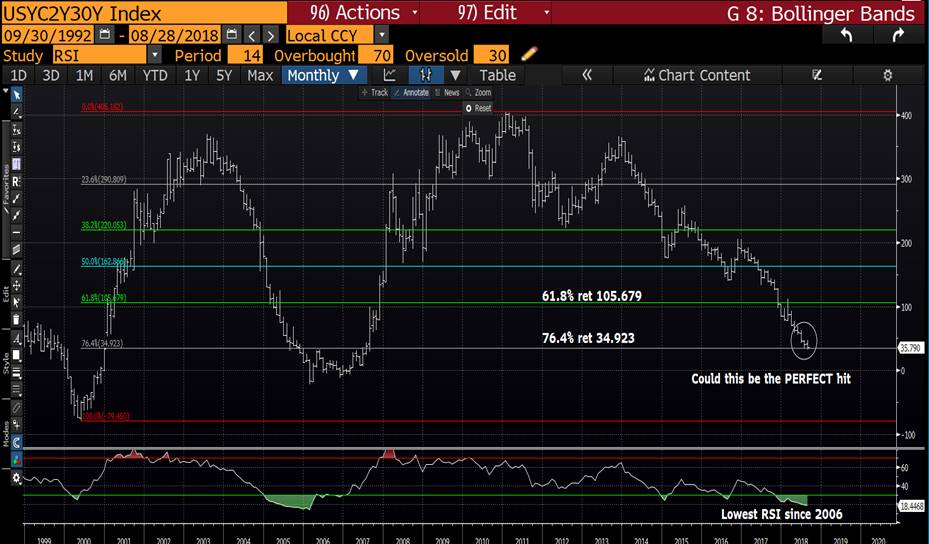Open chart type dropdown arrow beside bar icon
929x544 pixels.
(x=455, y=75)
